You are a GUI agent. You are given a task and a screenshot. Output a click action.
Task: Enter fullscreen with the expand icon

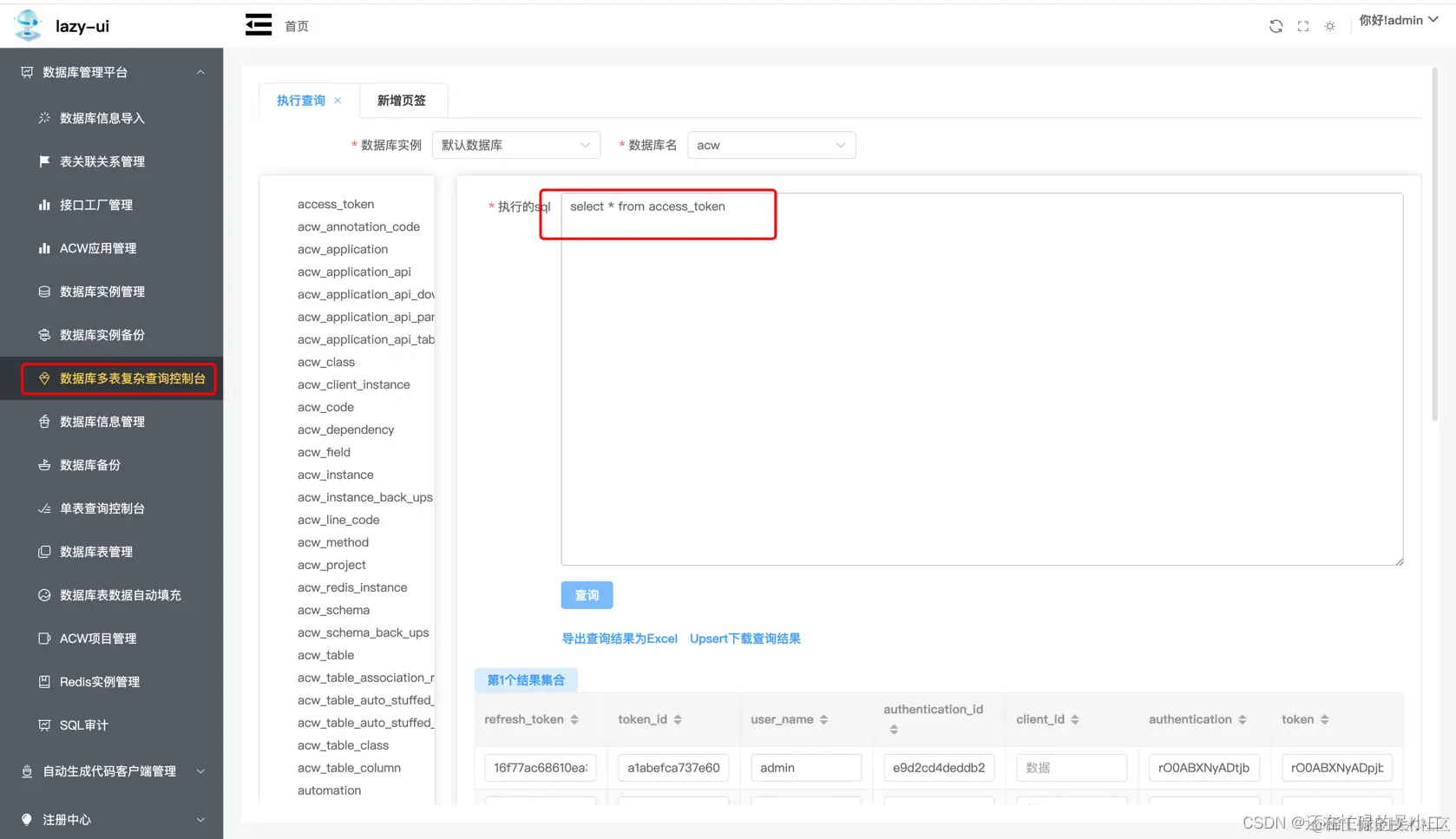tap(1303, 26)
